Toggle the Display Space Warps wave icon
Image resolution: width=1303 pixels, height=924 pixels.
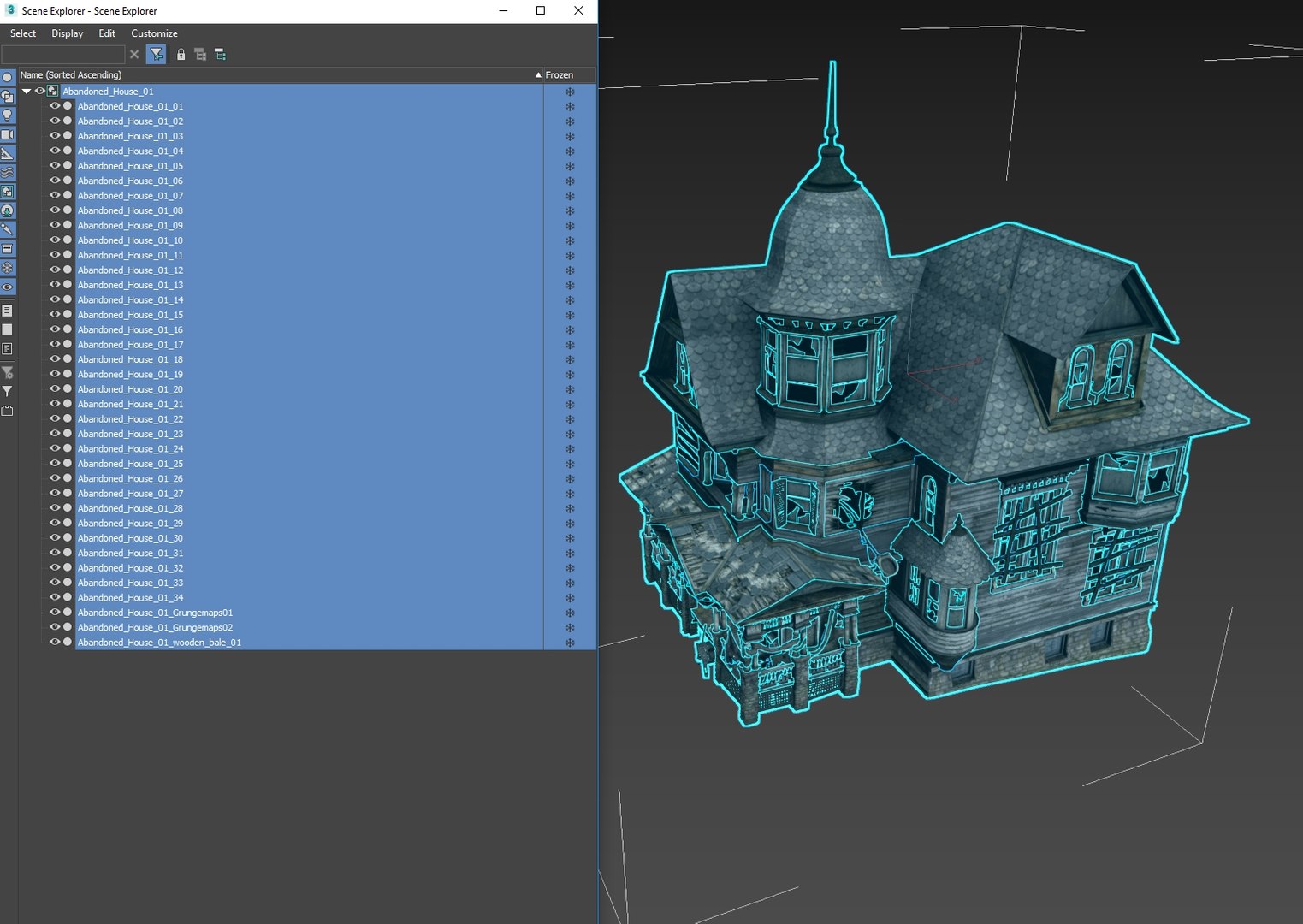[x=8, y=173]
